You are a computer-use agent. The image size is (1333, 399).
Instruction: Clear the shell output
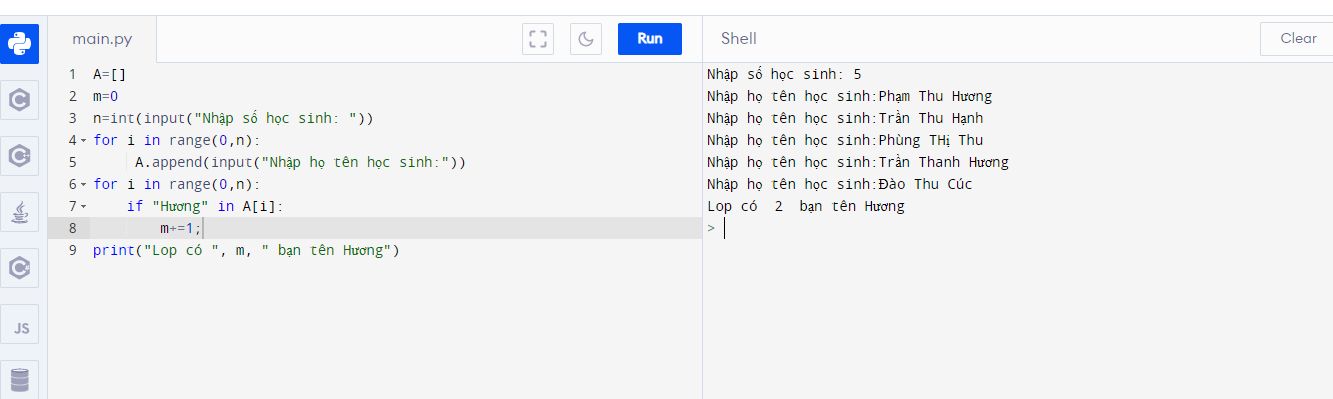pyautogui.click(x=1298, y=39)
